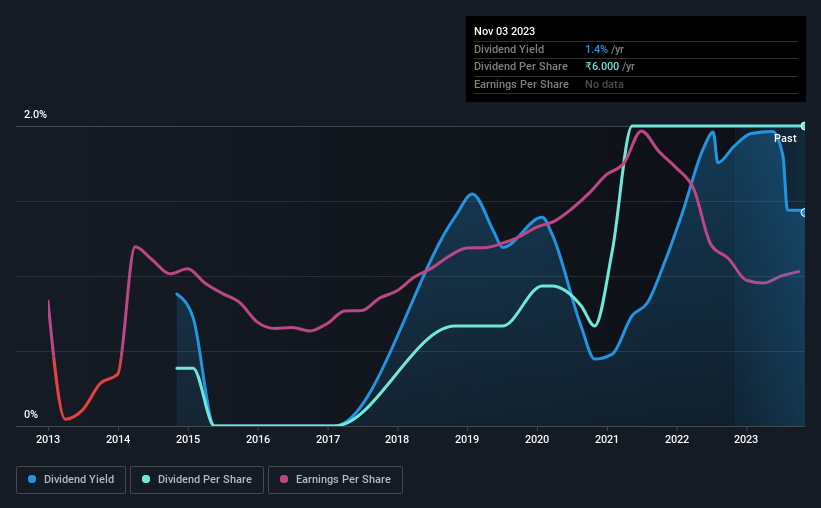Screen dimensions: 821x508
Task: Select the 2015 x-axis label
Action: point(188,439)
